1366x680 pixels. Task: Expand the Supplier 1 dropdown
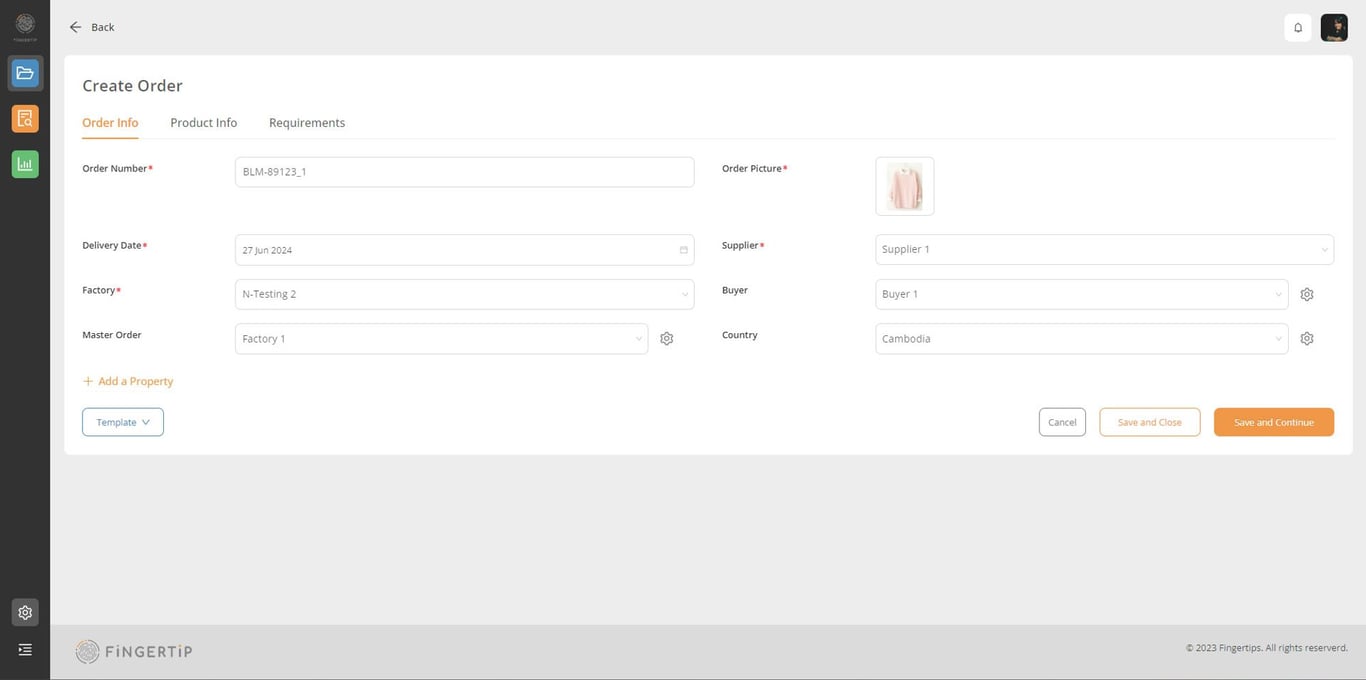[1104, 249]
